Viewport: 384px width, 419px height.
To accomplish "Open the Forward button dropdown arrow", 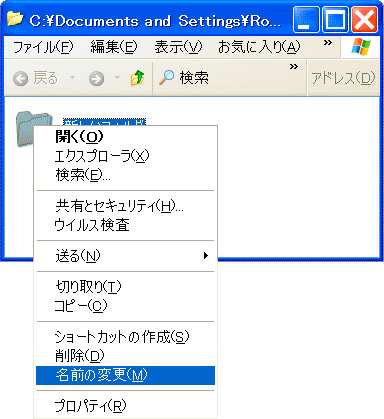I will click(x=117, y=78).
